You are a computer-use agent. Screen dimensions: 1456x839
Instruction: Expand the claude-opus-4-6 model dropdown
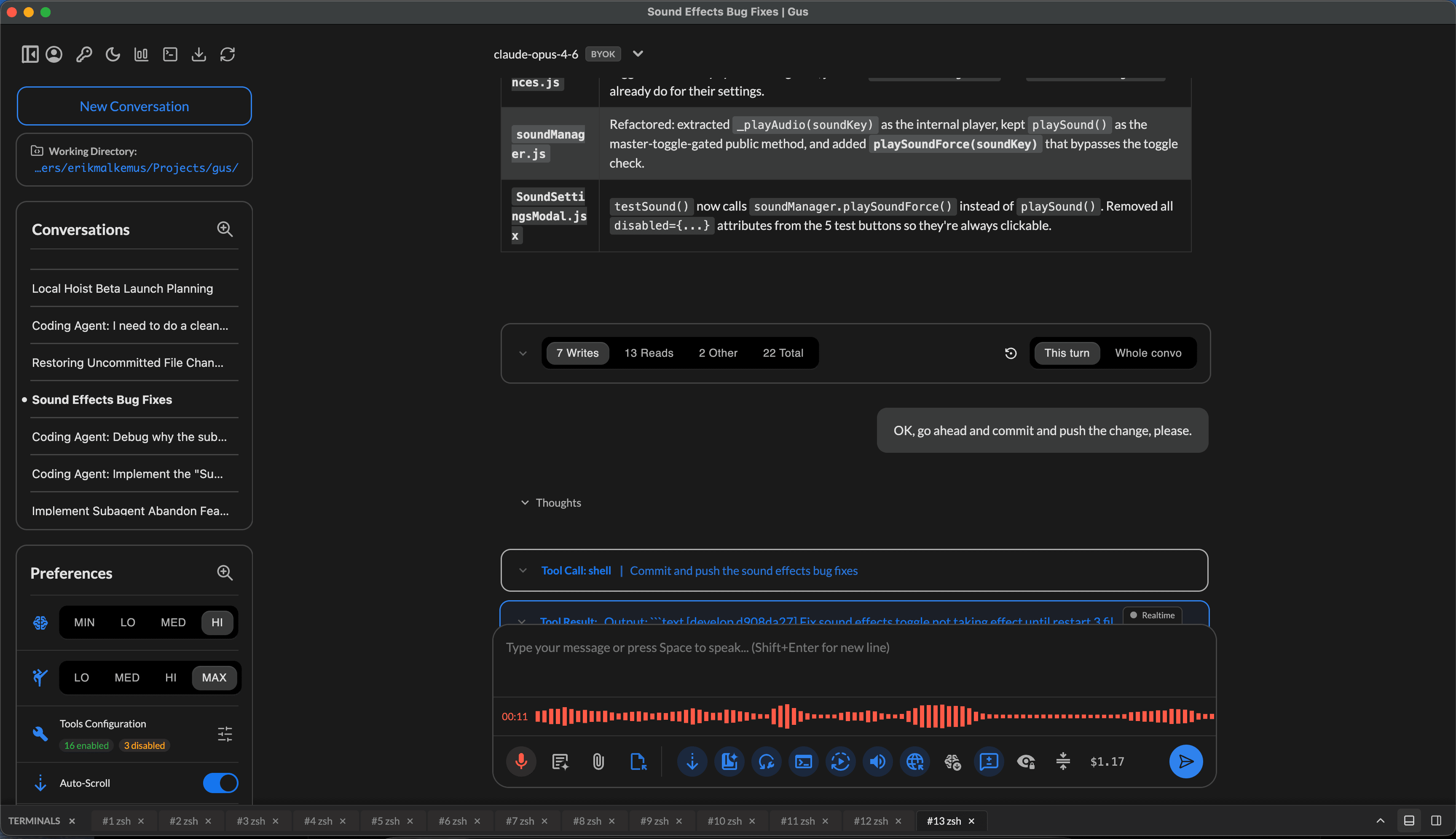click(638, 53)
